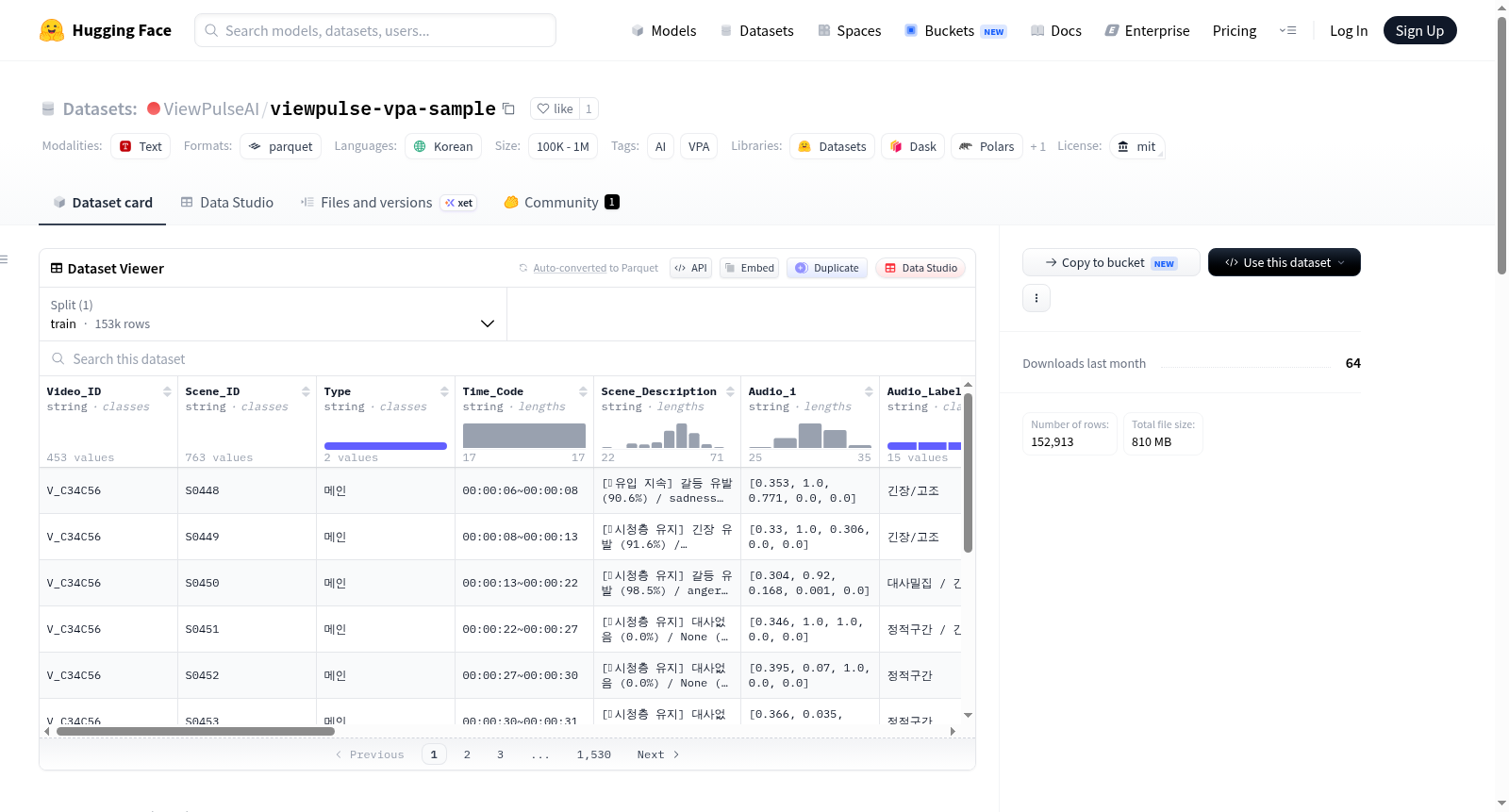Open the Hugging Face home logo
1509x812 pixels.
106,30
